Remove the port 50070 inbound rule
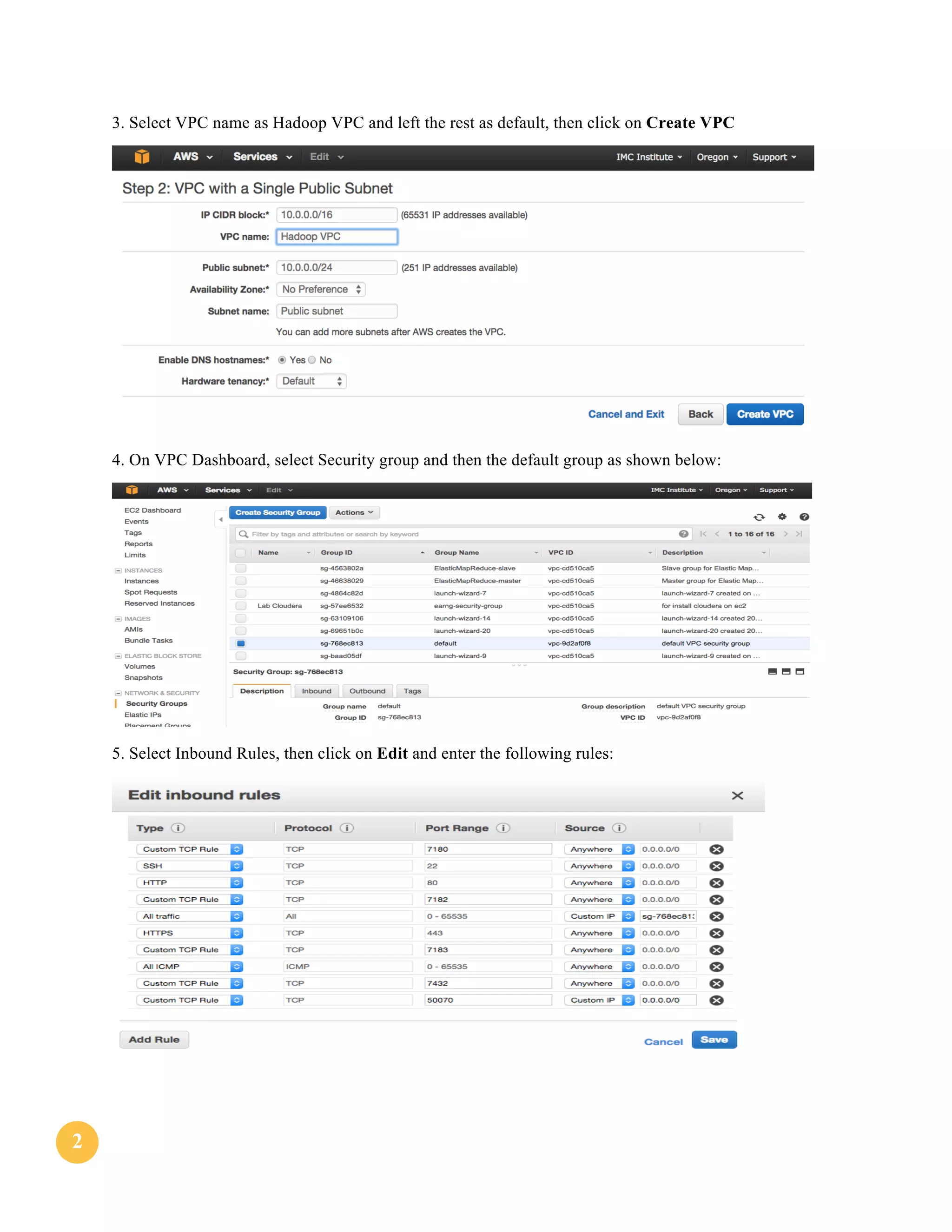 point(716,1000)
